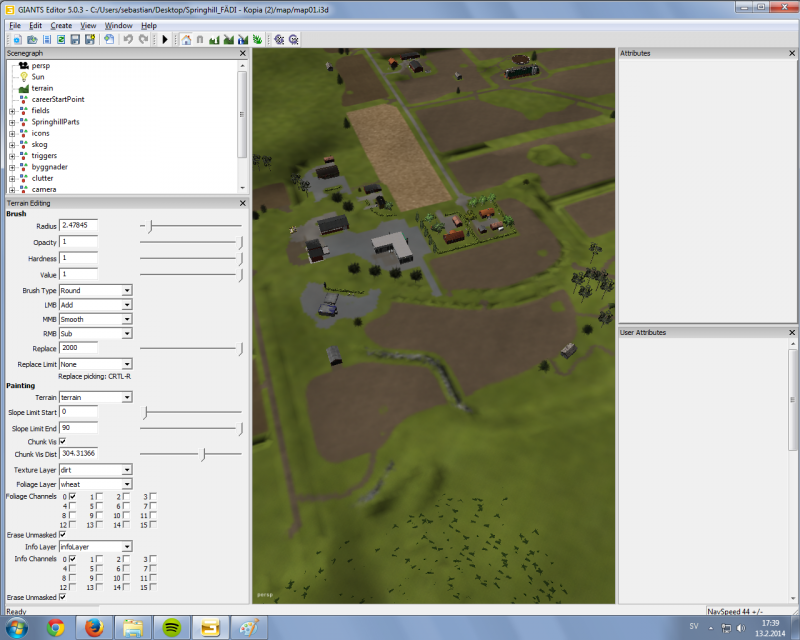Select the byggnader node
This screenshot has width=800, height=640.
(x=49, y=167)
